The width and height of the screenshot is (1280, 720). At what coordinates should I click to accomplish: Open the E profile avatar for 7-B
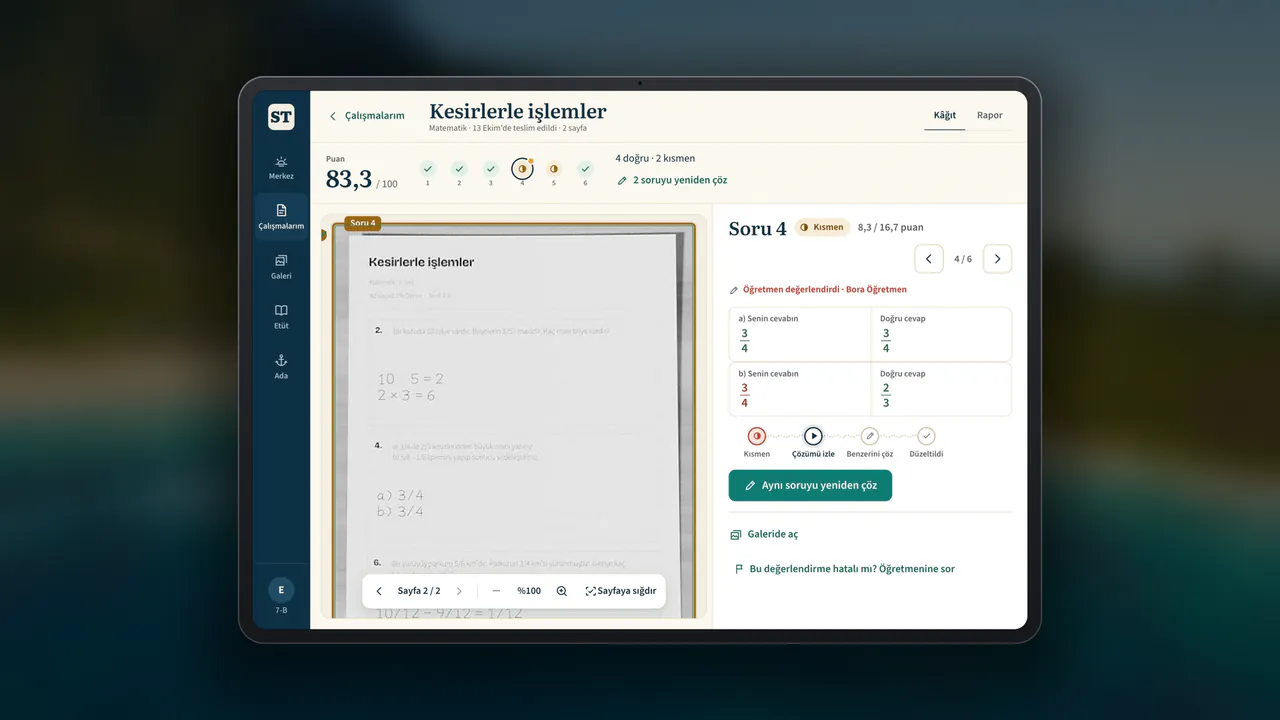click(x=281, y=590)
